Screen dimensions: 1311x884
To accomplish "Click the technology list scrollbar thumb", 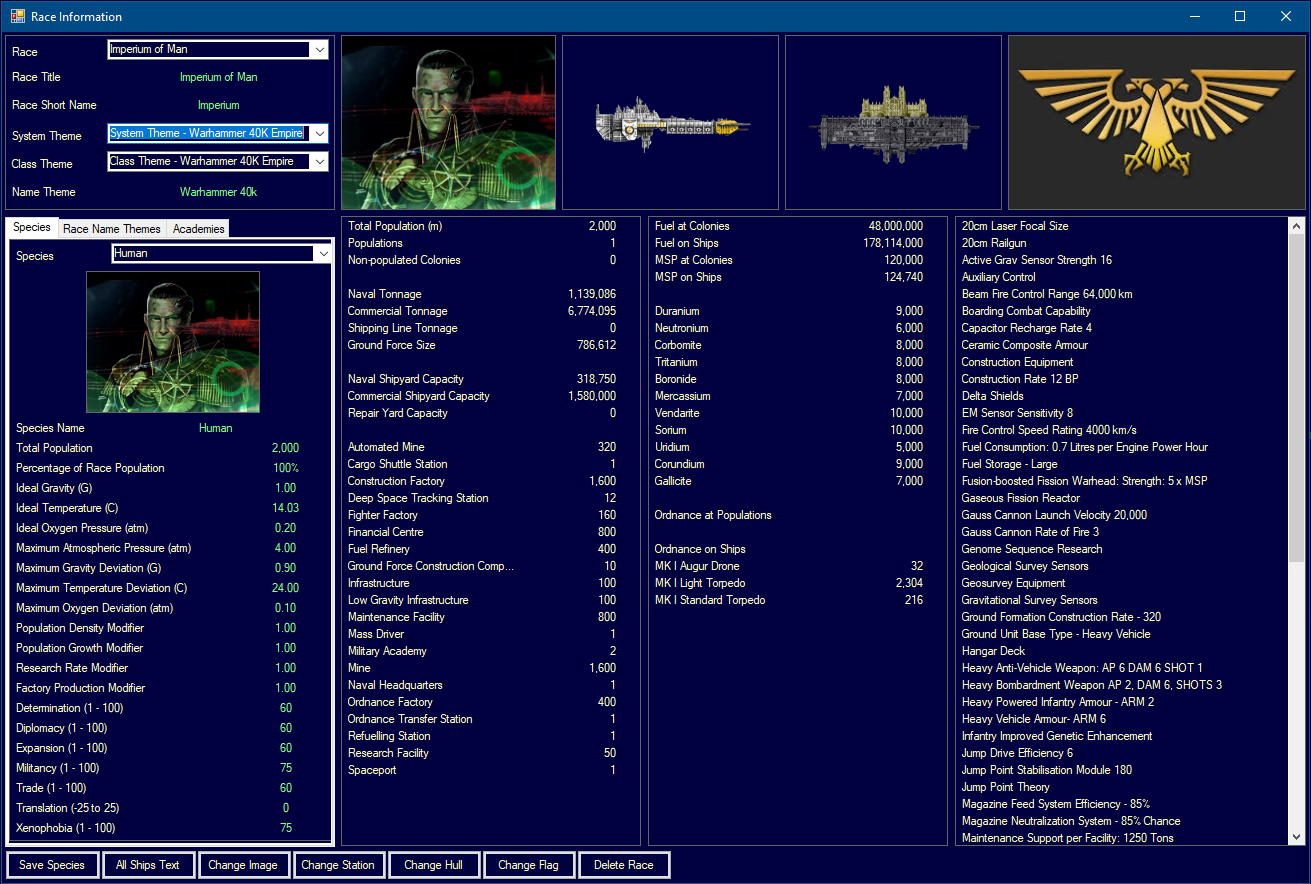I will (1297, 398).
